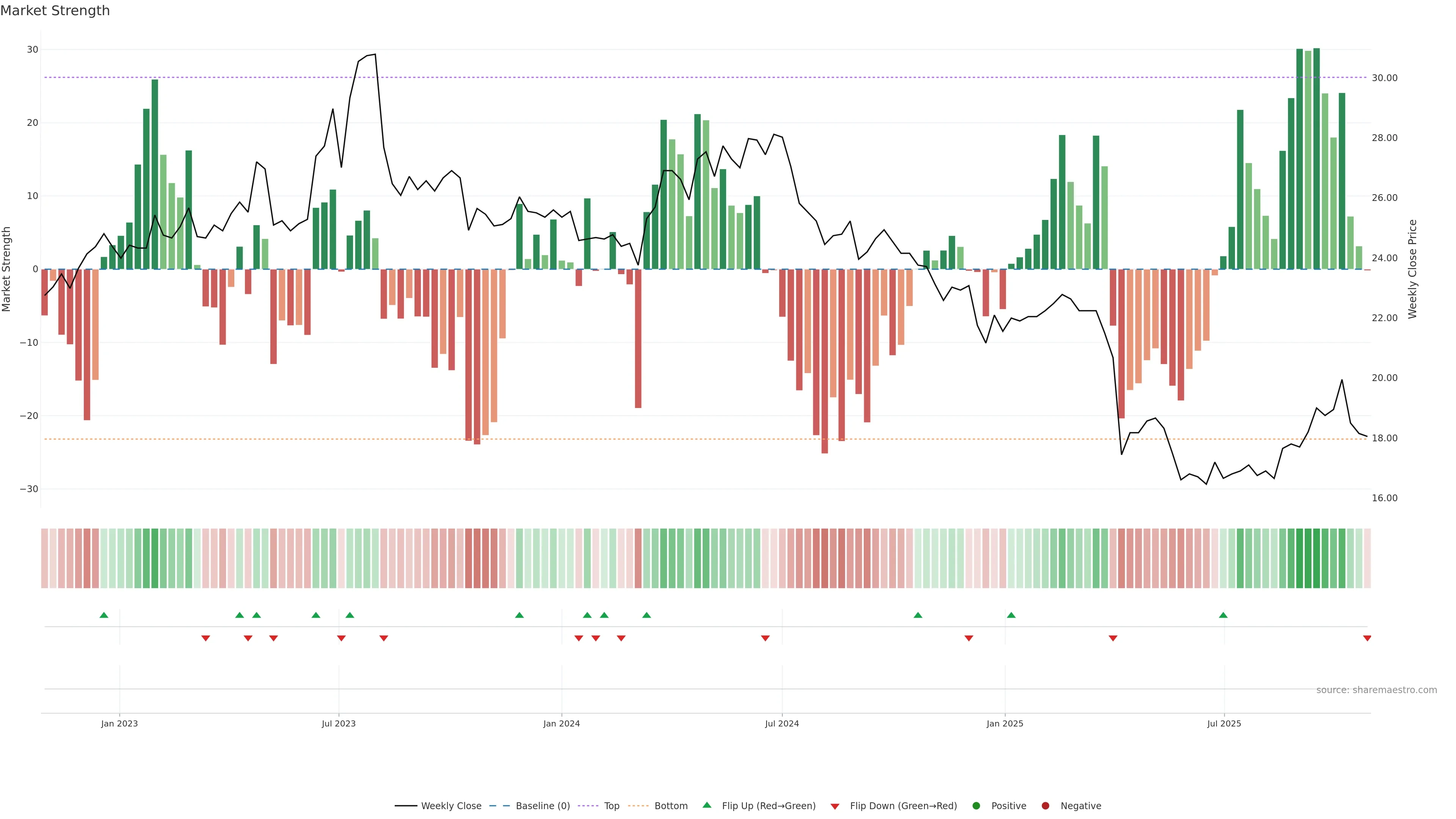
Task: Click the leftmost green flip-up triangle marker
Action: pyautogui.click(x=104, y=615)
